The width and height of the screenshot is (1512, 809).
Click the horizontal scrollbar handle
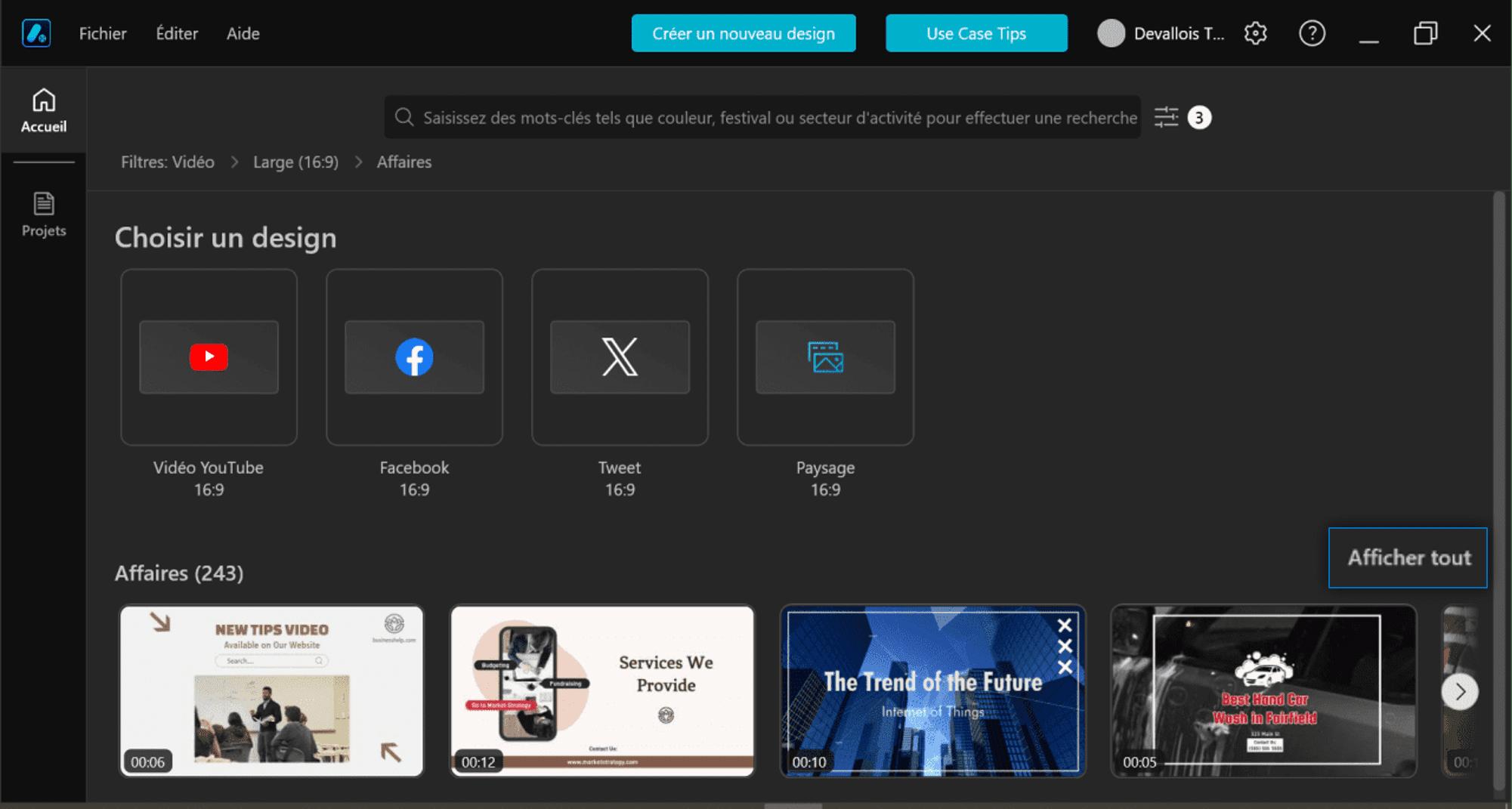[x=793, y=805]
